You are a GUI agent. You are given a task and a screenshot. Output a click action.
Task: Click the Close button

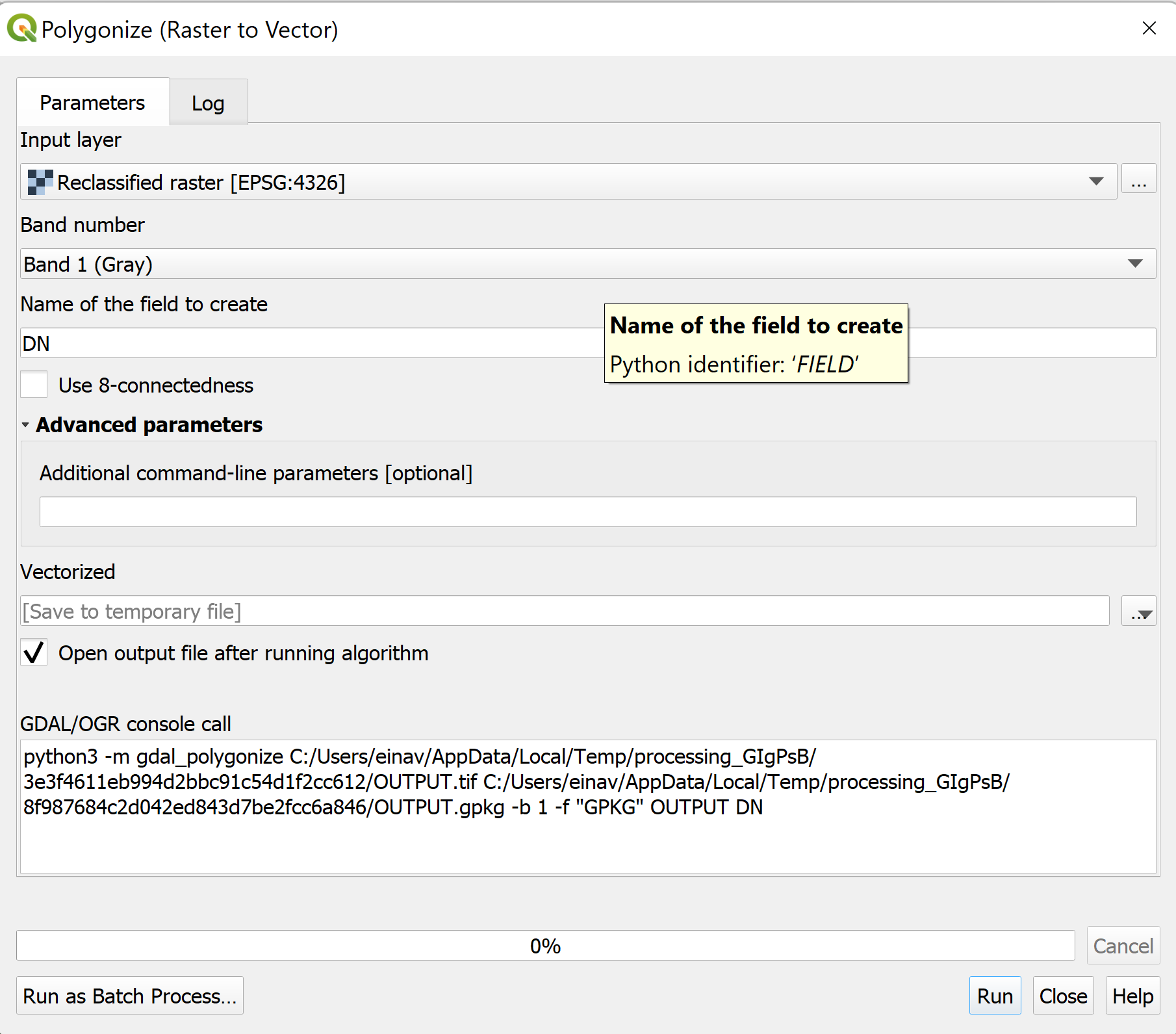click(1063, 996)
